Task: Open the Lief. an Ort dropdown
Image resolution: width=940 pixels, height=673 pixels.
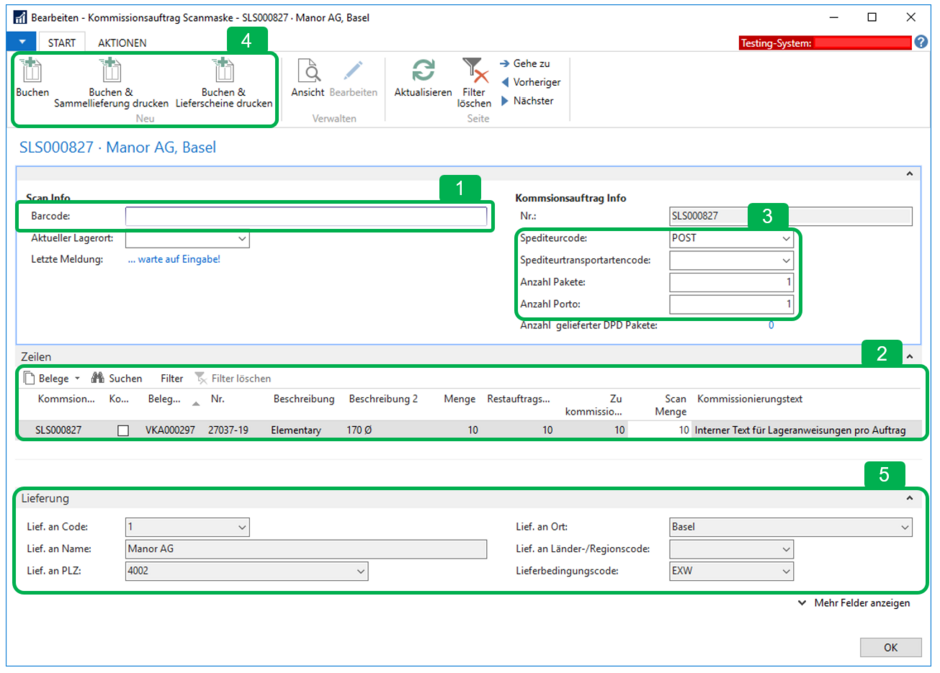Action: coord(905,527)
